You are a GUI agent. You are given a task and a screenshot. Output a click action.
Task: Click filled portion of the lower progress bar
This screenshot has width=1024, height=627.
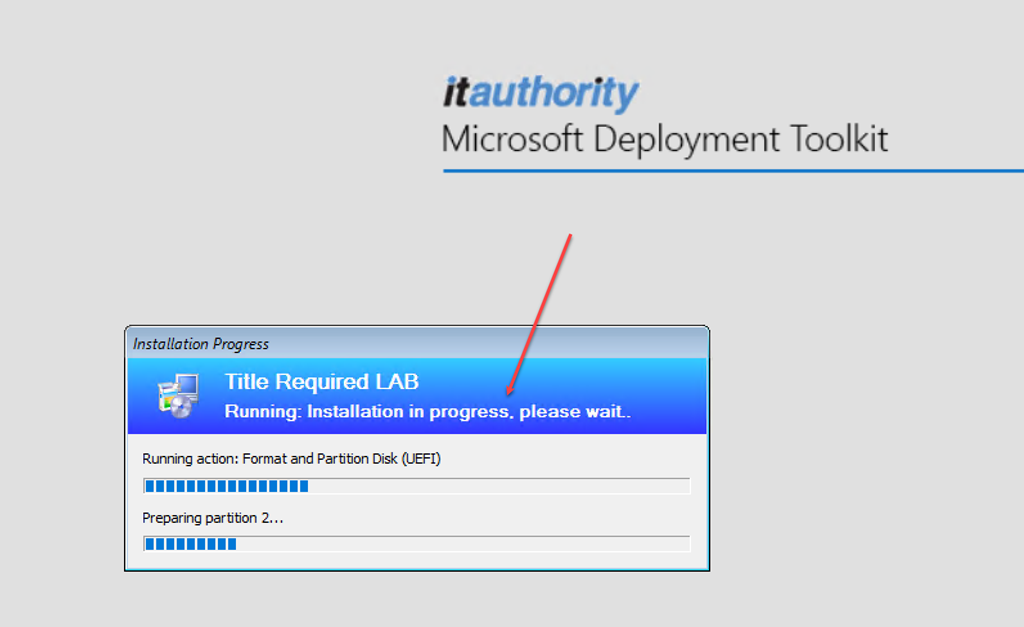point(190,544)
